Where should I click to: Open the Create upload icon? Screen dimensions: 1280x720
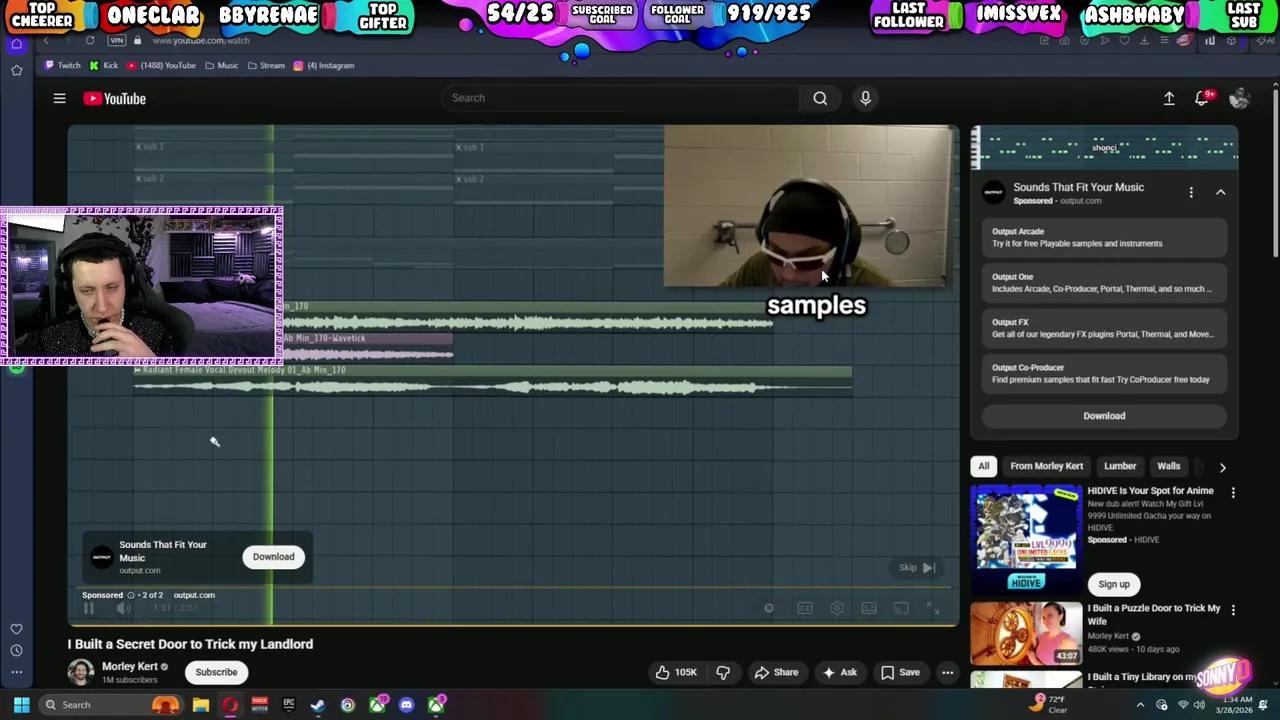[x=1169, y=98]
